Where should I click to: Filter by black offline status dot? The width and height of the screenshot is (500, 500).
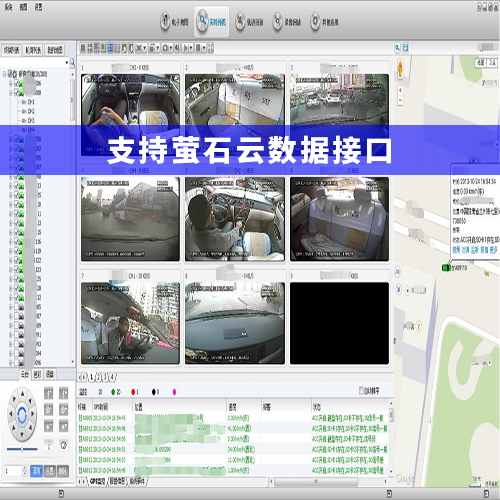coord(154,392)
